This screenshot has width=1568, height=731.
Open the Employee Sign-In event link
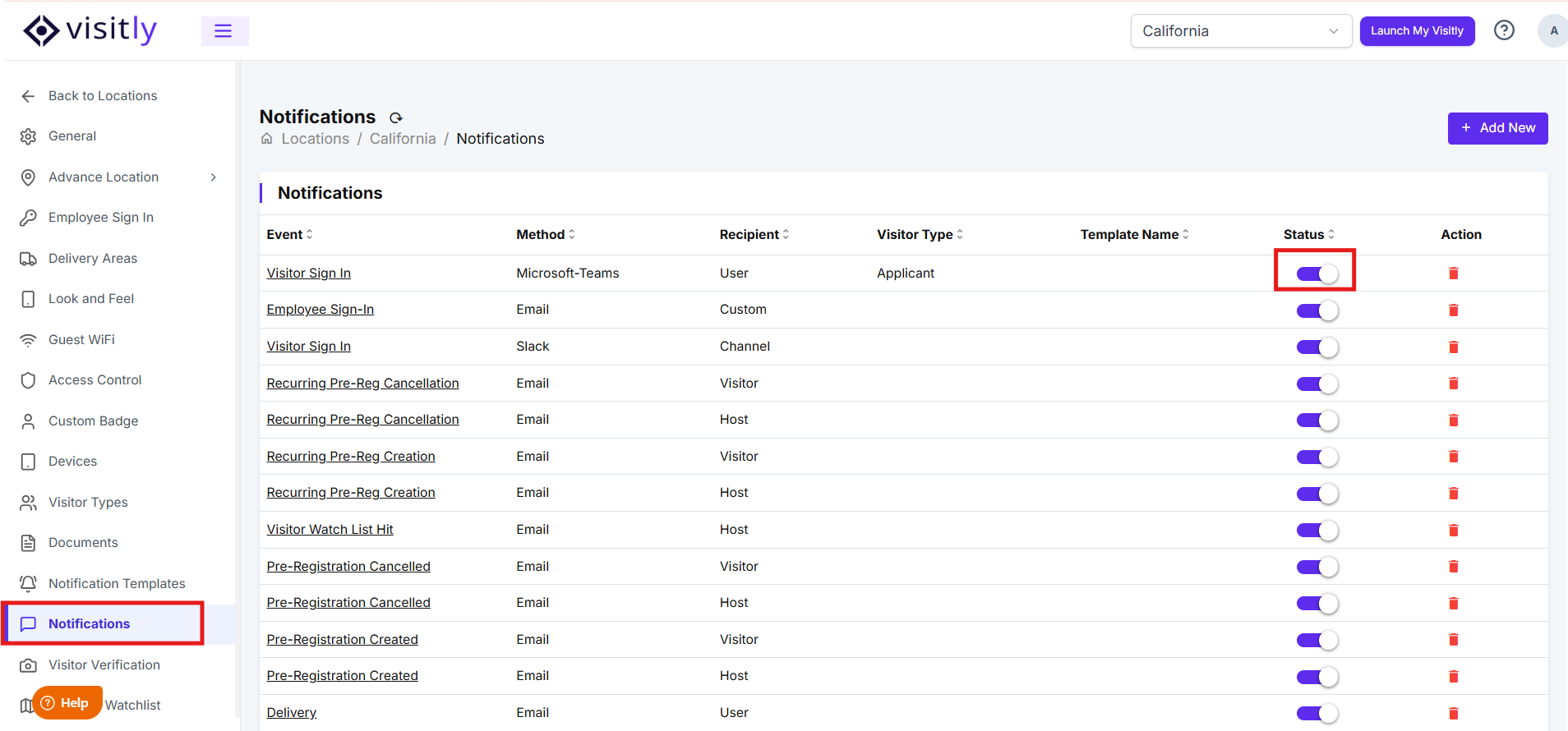pyautogui.click(x=321, y=310)
